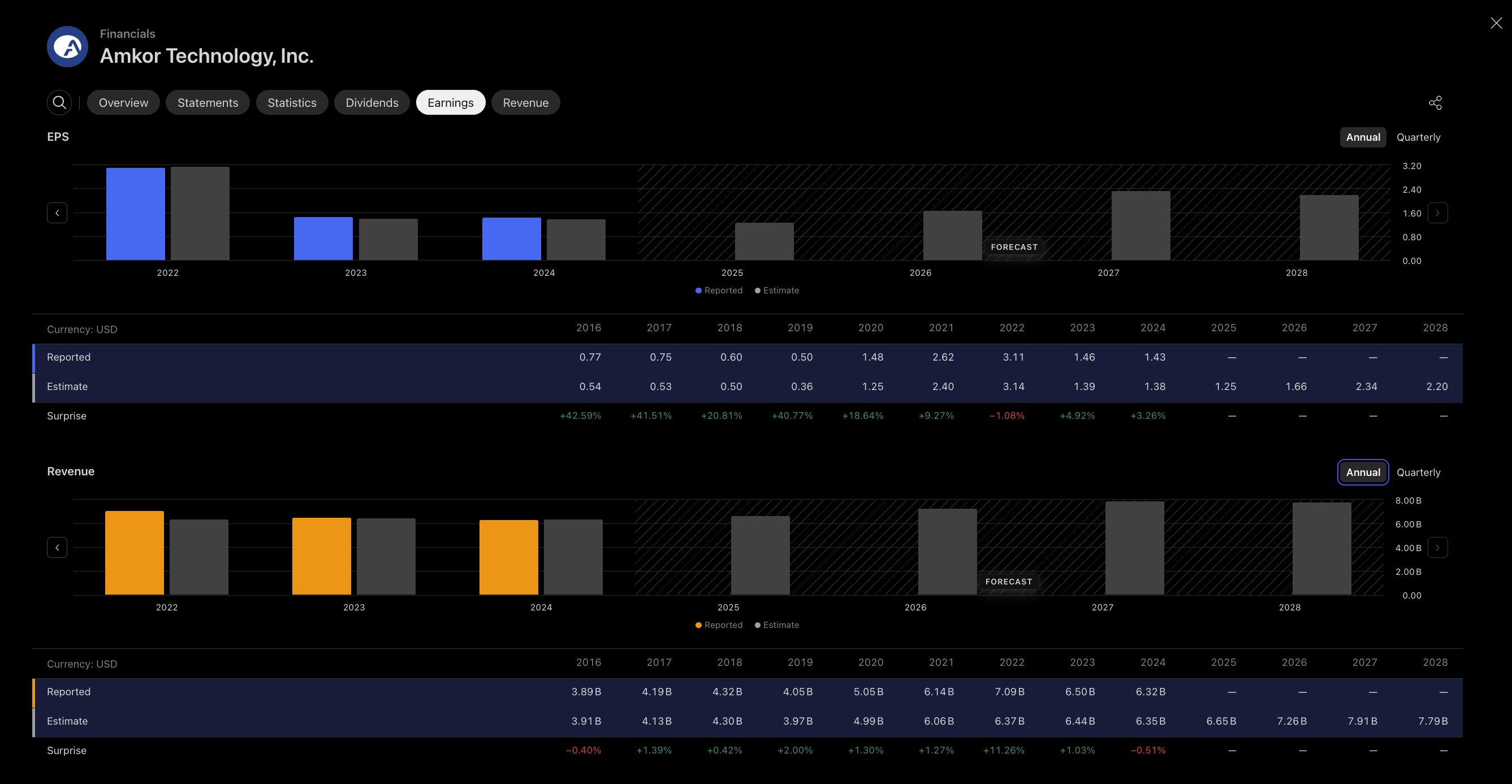This screenshot has width=1512, height=784.
Task: Select Annual view for EPS chart
Action: [1362, 137]
